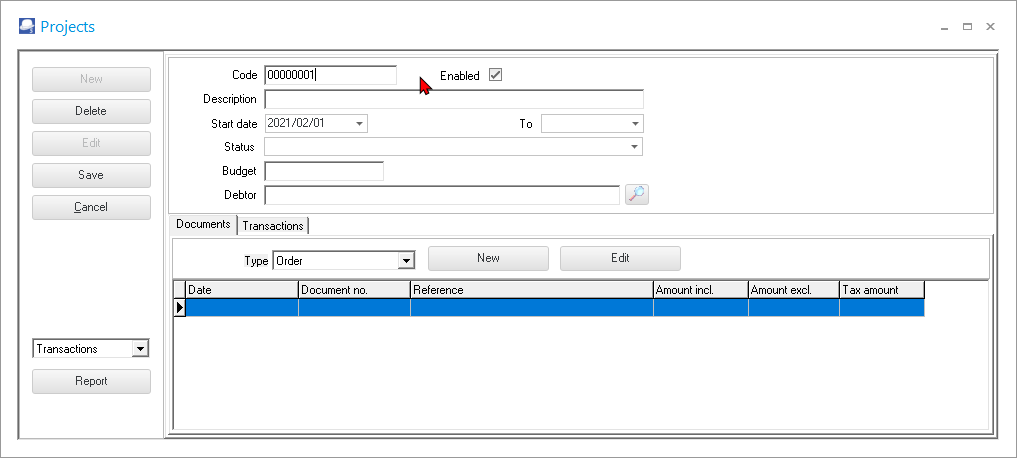Click the Projects app icon in title bar

27,27
